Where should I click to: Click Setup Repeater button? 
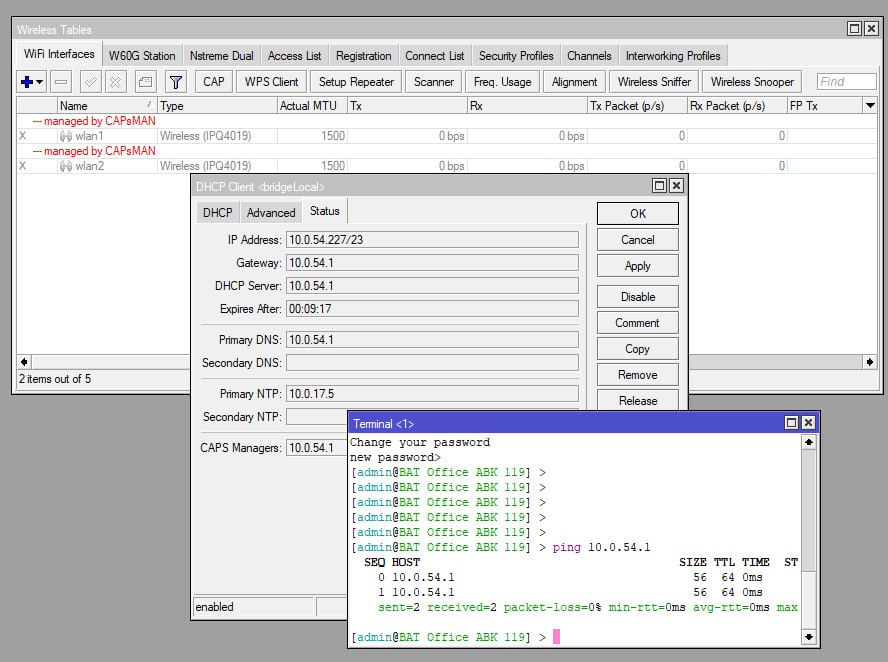[x=356, y=82]
